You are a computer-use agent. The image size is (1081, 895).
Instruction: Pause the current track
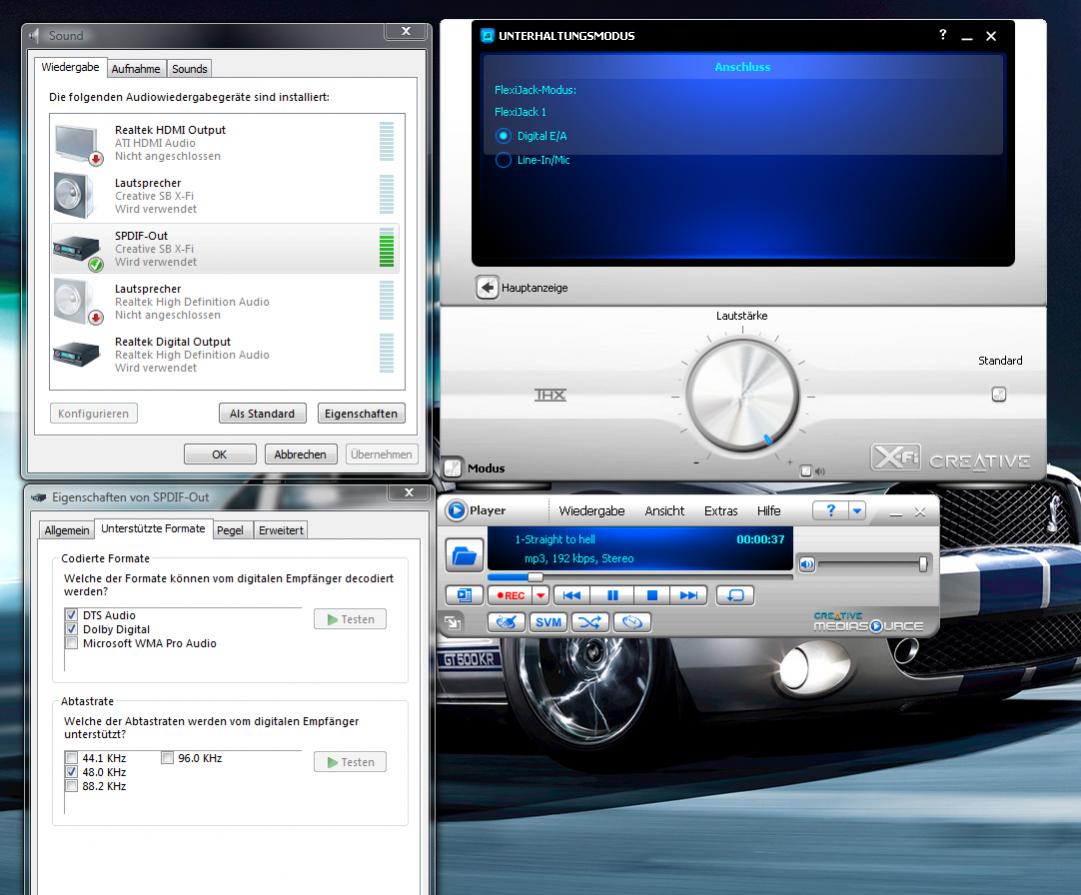tap(612, 595)
